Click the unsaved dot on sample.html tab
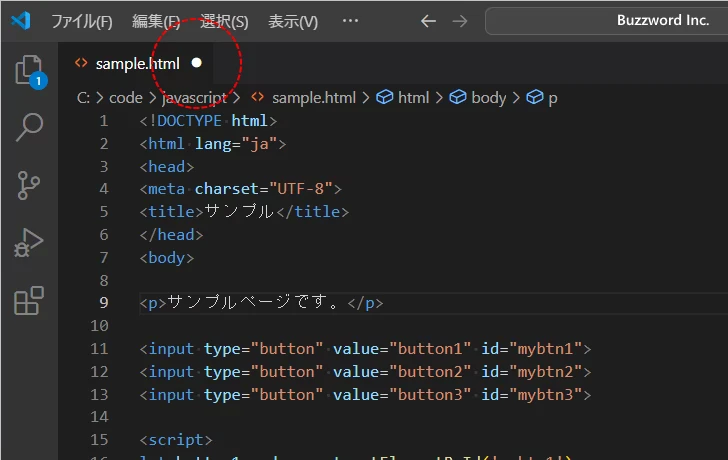The height and width of the screenshot is (460, 728). click(197, 63)
